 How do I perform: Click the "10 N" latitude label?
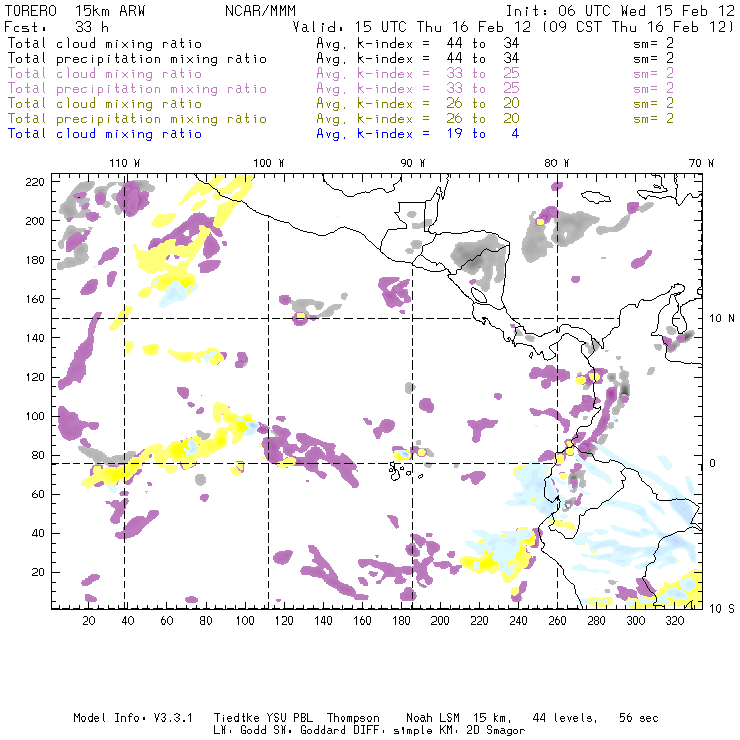[722, 319]
